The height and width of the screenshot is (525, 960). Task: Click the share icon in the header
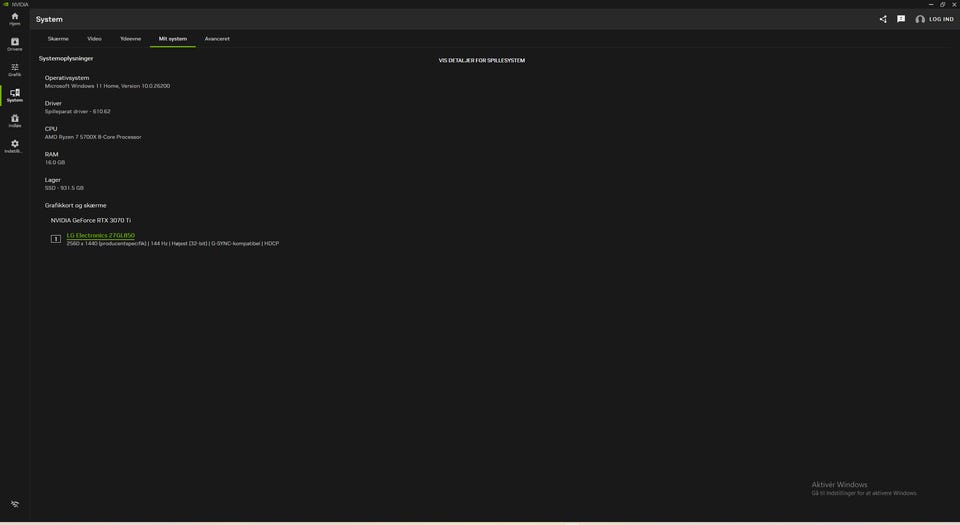click(x=883, y=19)
